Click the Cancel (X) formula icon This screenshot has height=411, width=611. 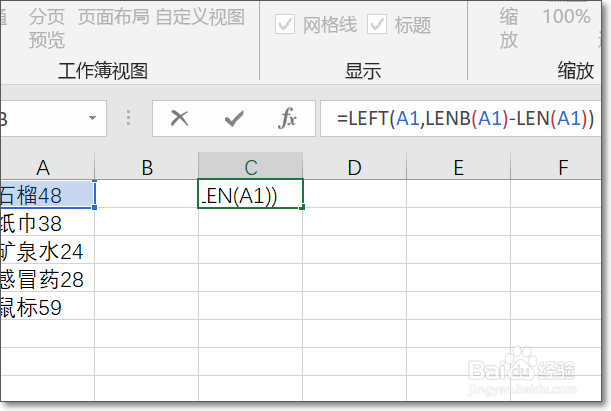[180, 119]
